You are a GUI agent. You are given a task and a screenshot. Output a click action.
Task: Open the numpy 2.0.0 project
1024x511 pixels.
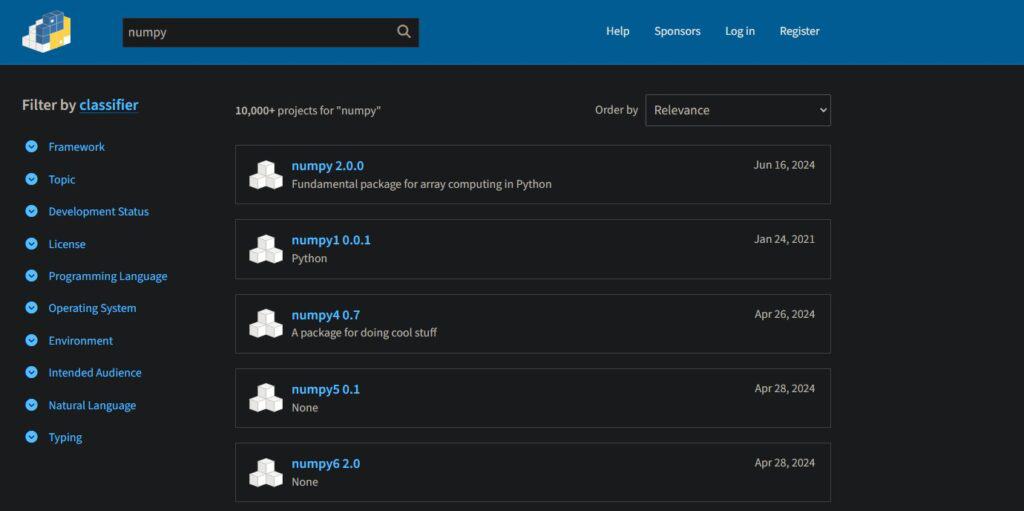(x=328, y=166)
